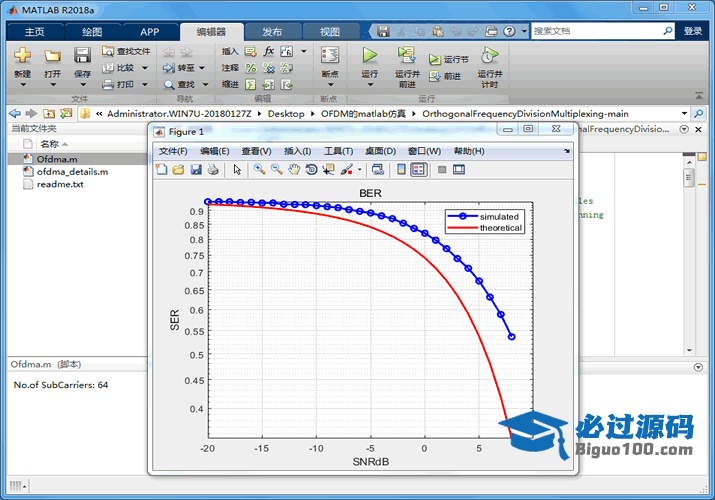Click 运行并计时 (Run and Time)

click(490, 67)
